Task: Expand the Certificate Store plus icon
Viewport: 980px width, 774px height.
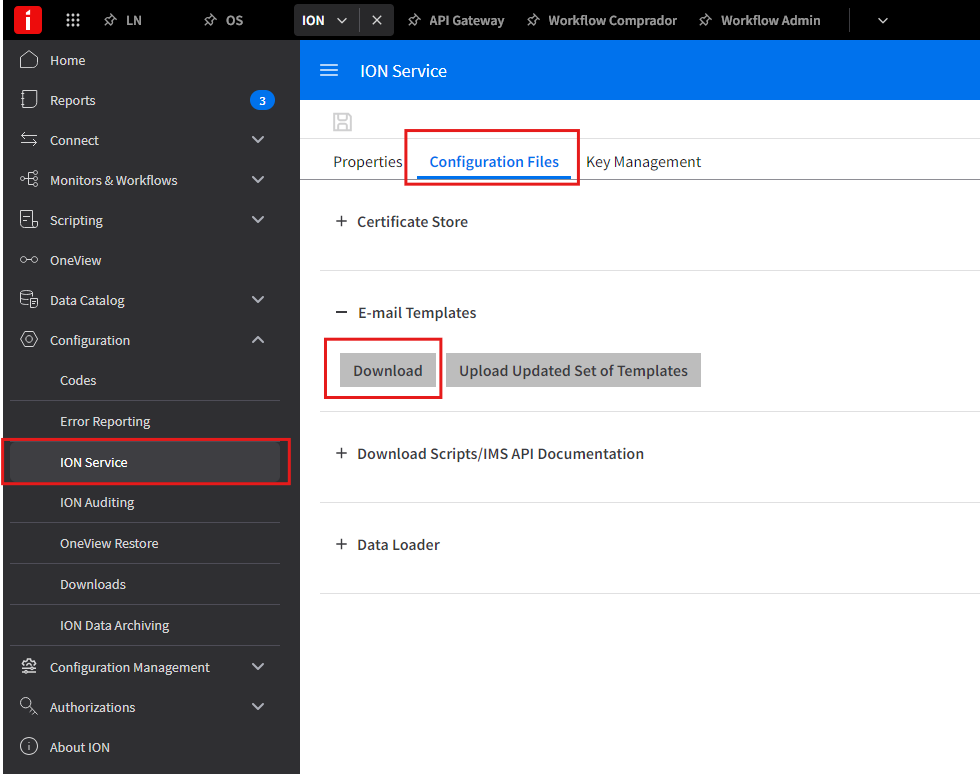Action: 341,221
